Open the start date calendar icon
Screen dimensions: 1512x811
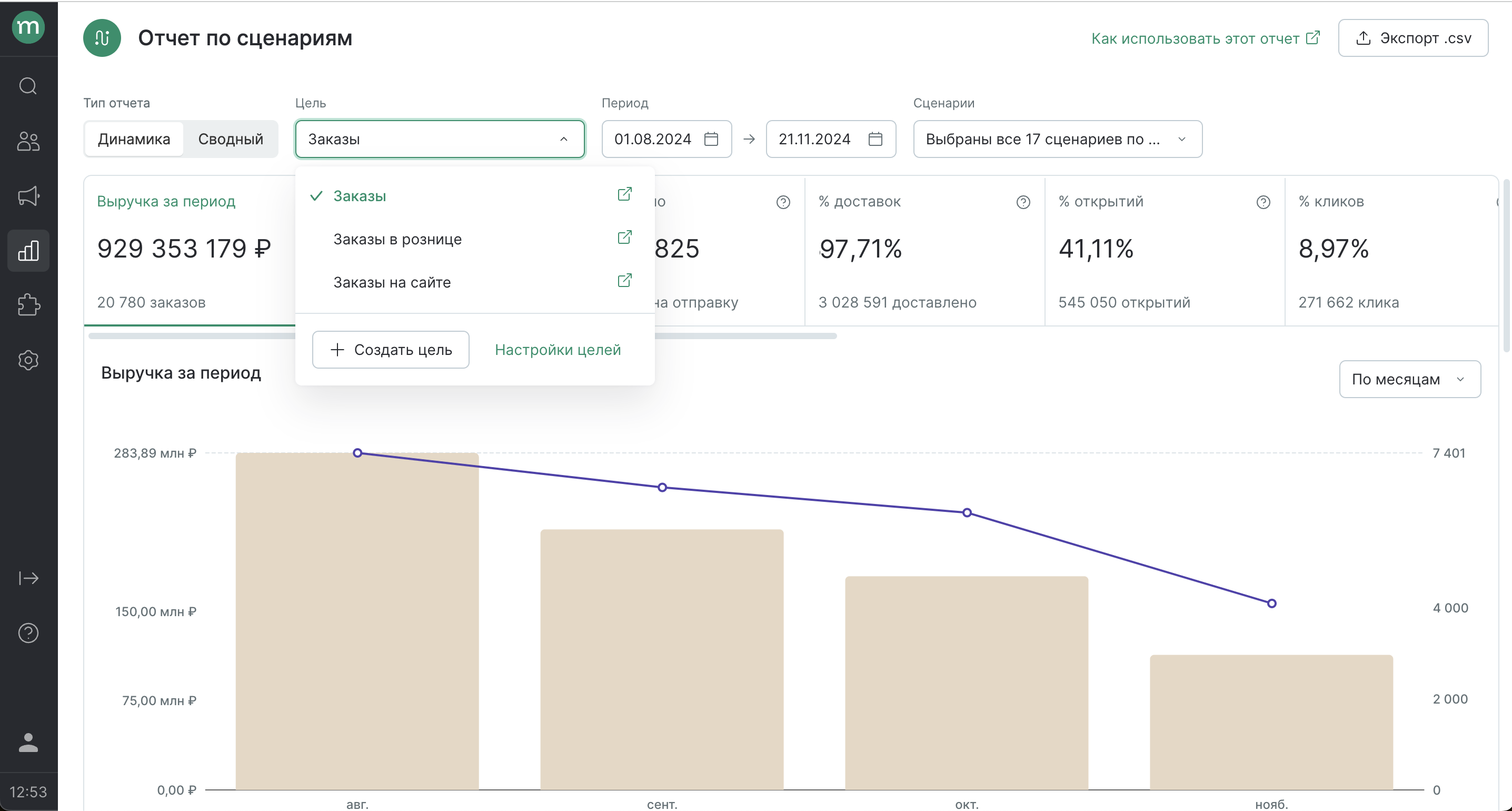click(711, 139)
